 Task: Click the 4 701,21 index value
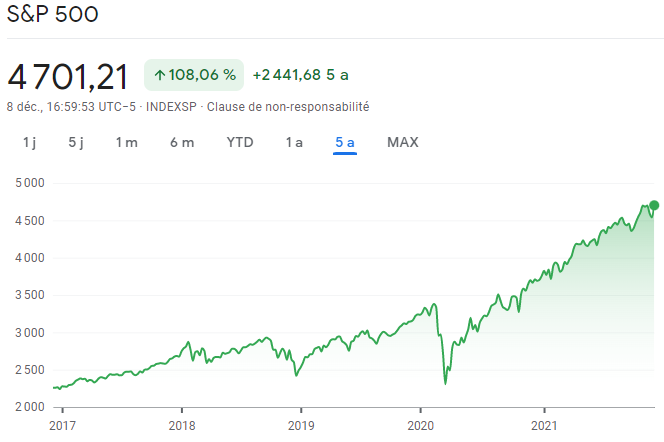pyautogui.click(x=69, y=76)
